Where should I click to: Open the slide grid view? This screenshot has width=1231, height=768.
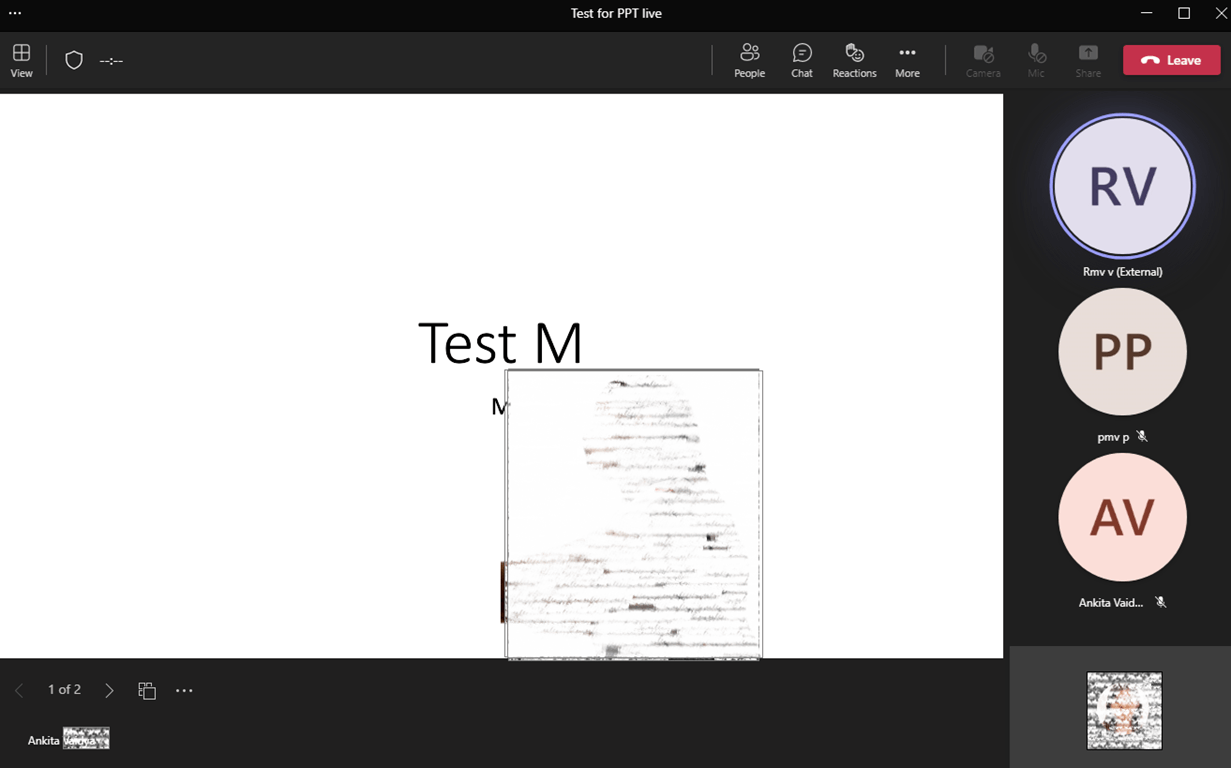point(147,690)
